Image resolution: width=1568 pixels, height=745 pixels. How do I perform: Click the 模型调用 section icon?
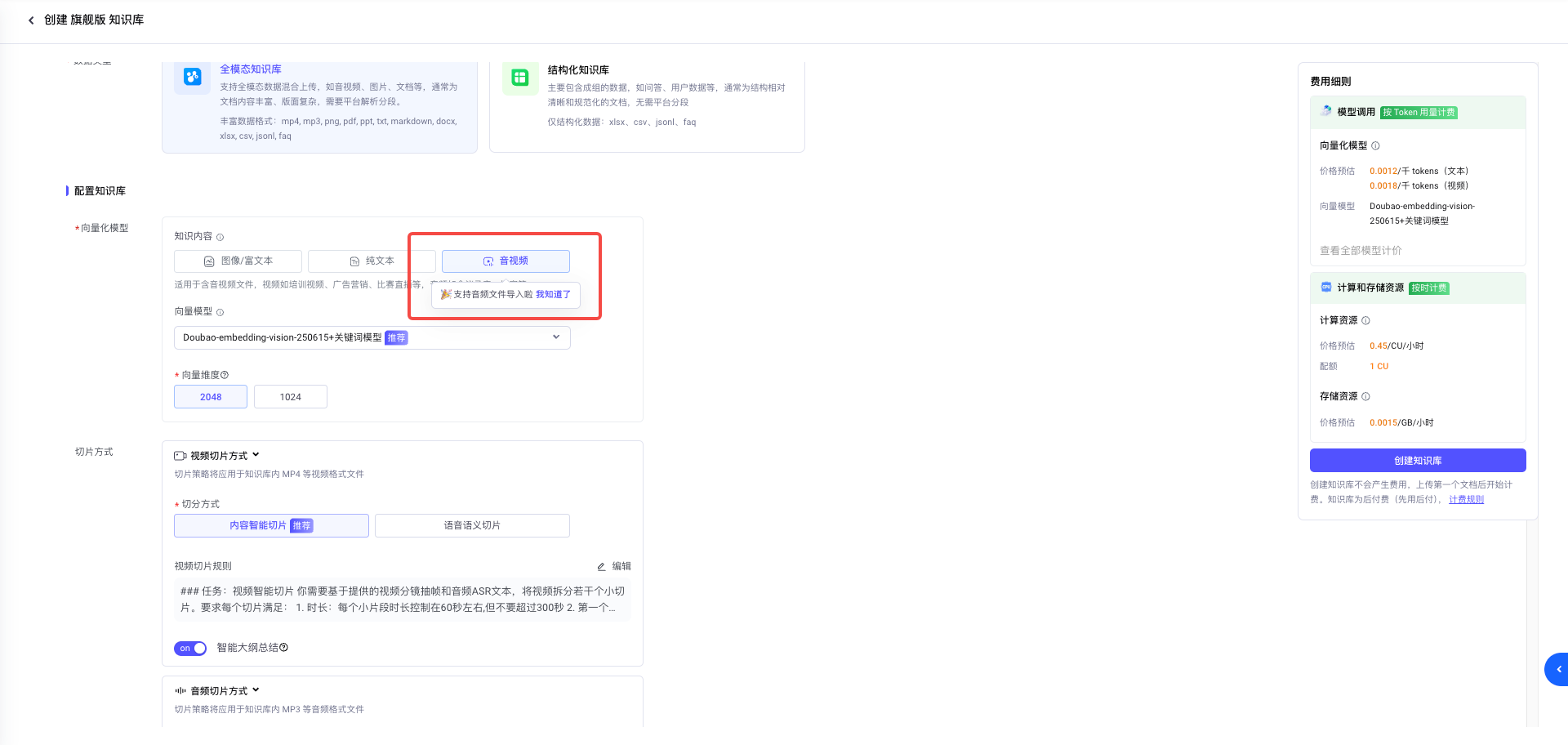click(1326, 112)
